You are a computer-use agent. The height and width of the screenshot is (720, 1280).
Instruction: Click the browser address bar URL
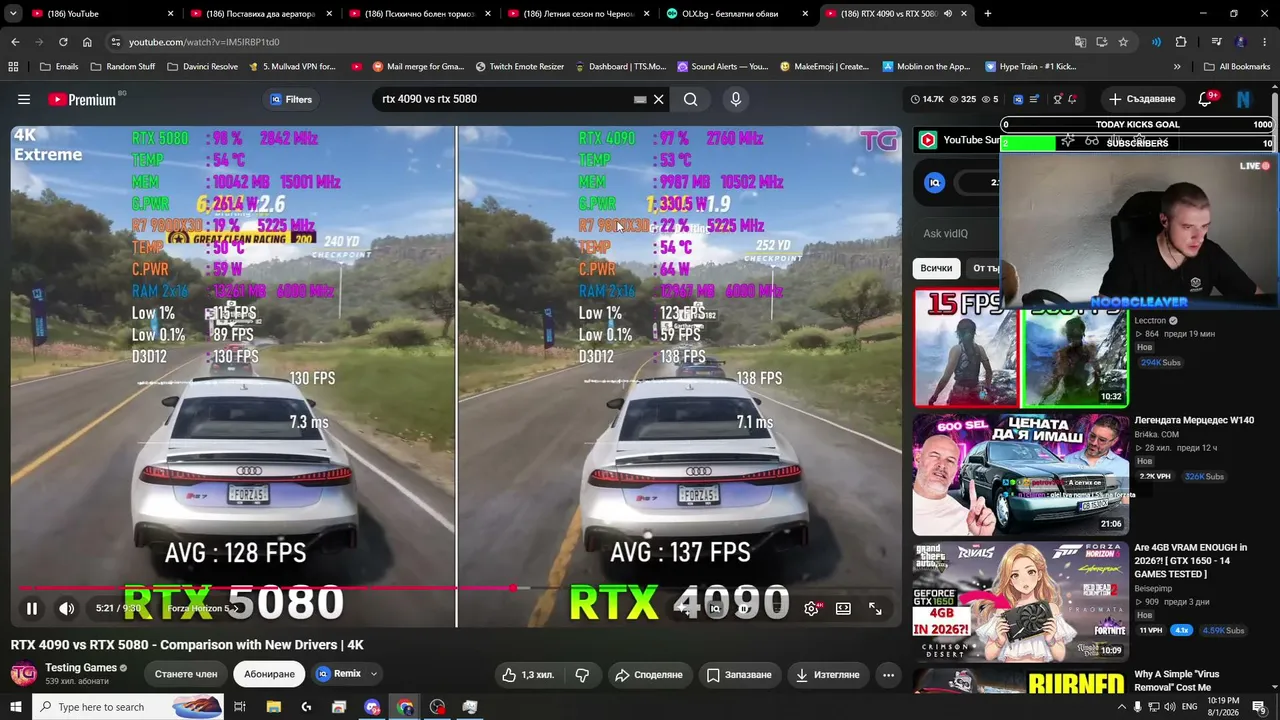[204, 42]
